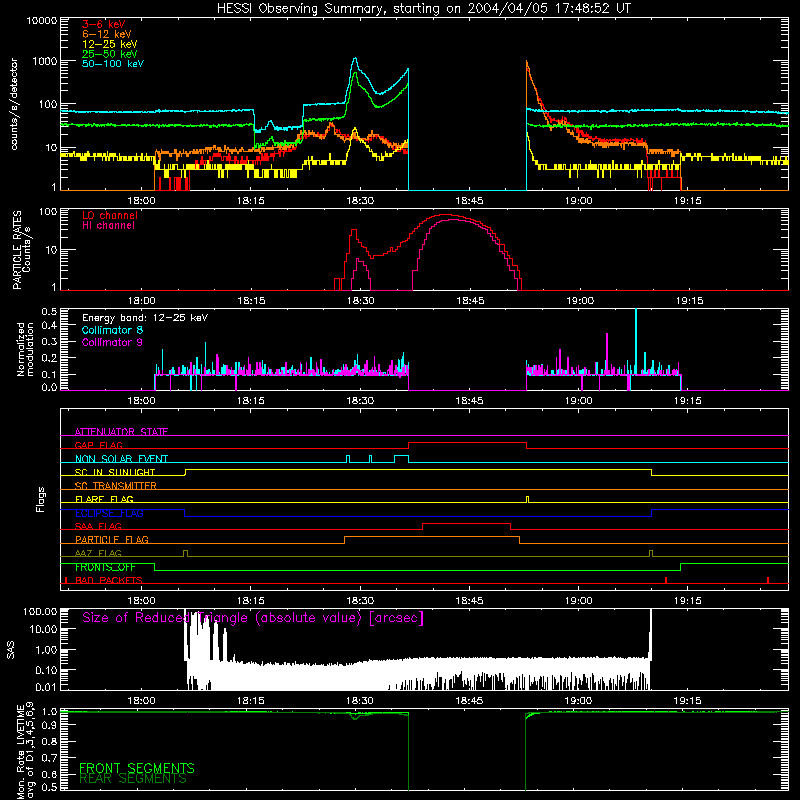Select the PARTICLE FLAG label
800x800 pixels.
(112, 540)
